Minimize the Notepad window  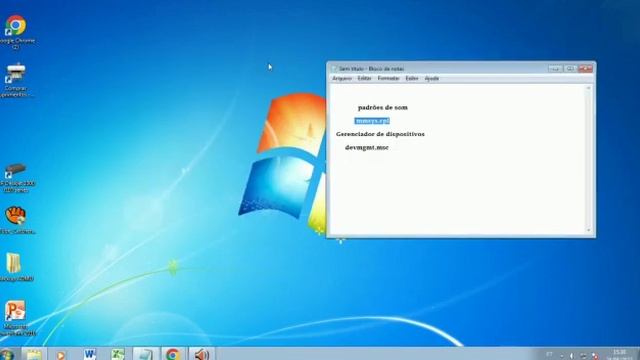[x=555, y=69]
